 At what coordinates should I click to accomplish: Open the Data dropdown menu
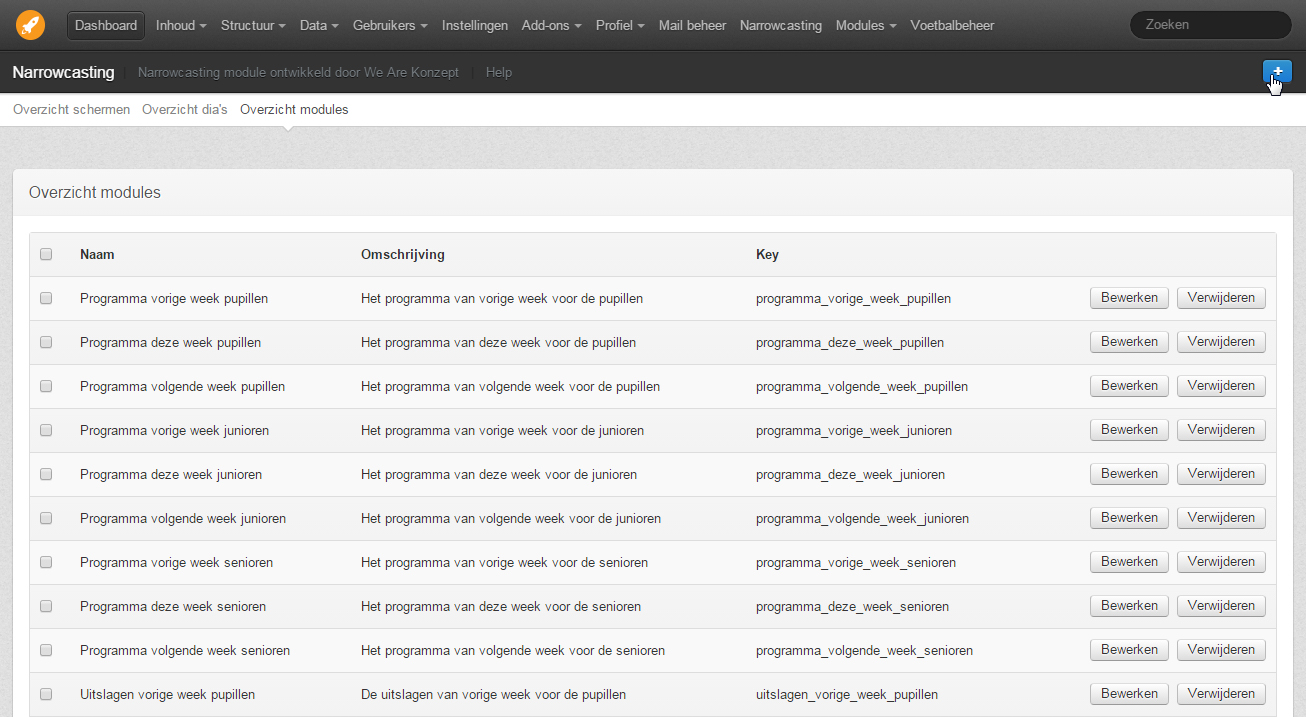point(319,25)
